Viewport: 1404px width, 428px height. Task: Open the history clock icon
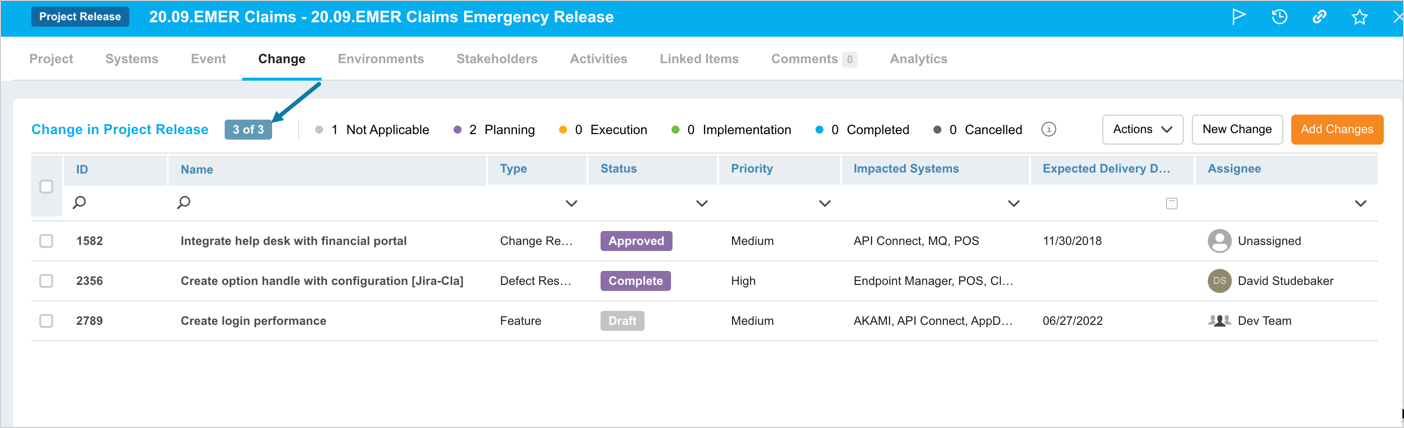click(1279, 17)
